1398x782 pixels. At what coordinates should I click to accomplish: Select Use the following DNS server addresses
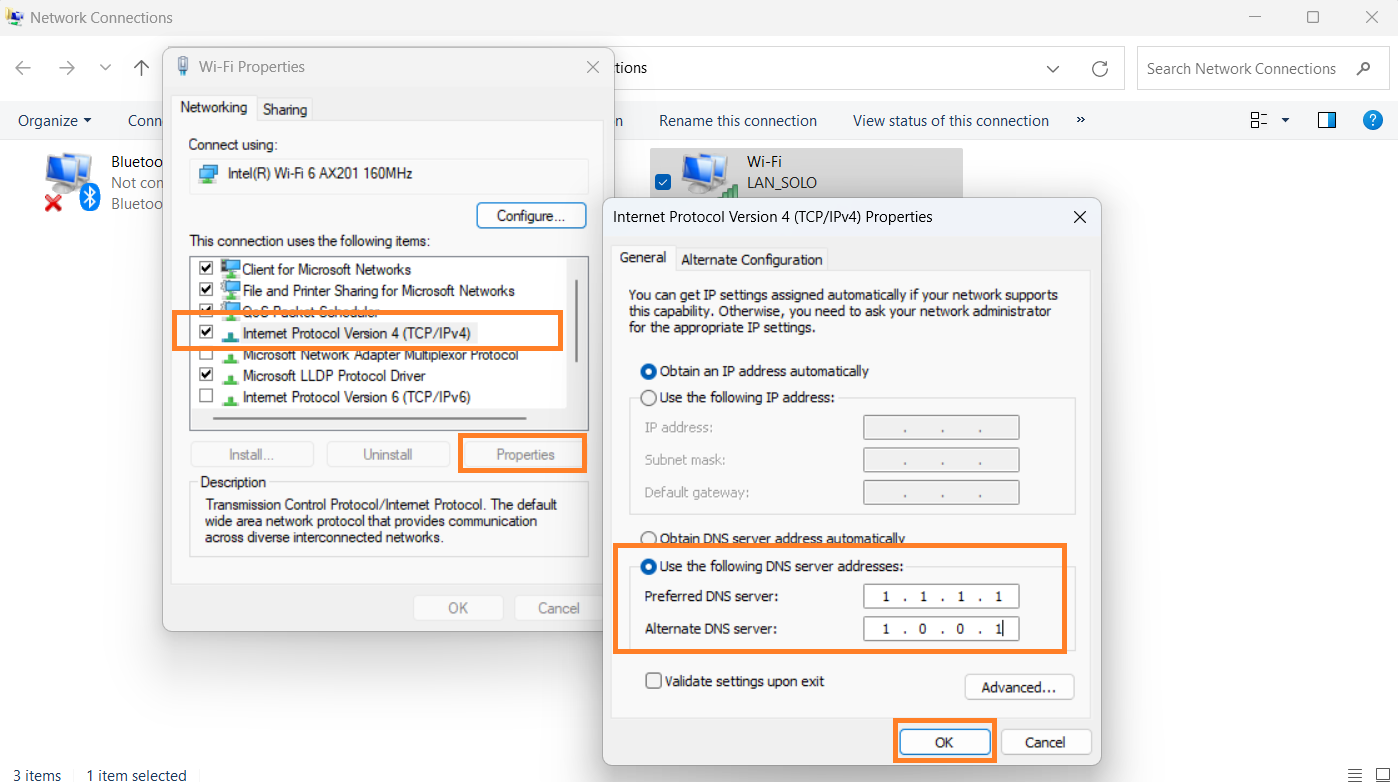772,566
